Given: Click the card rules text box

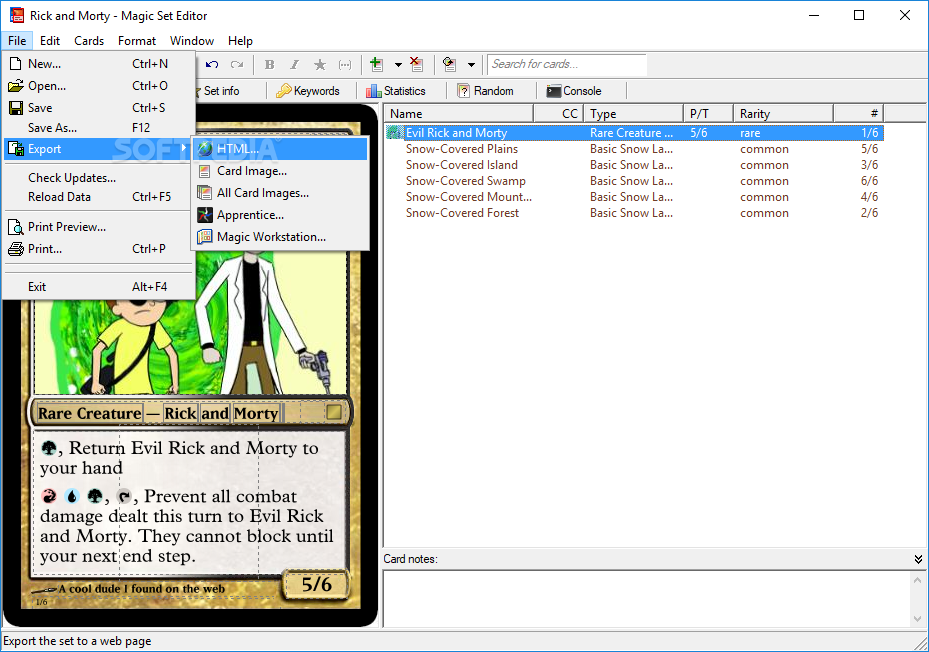Looking at the screenshot, I should point(190,504).
